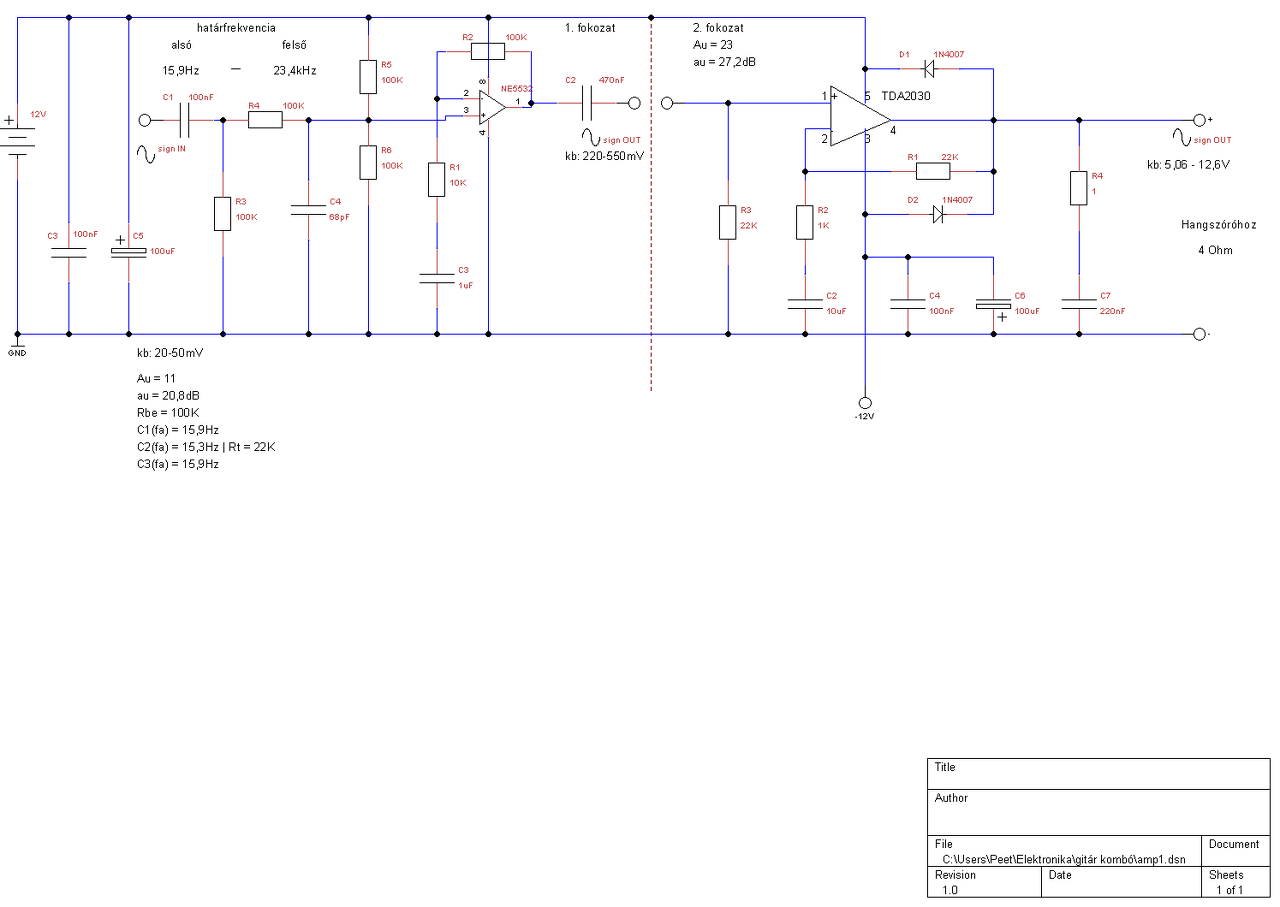The width and height of the screenshot is (1280, 907).
Task: Click the '1. fokozat' stage label
Action: (x=590, y=28)
